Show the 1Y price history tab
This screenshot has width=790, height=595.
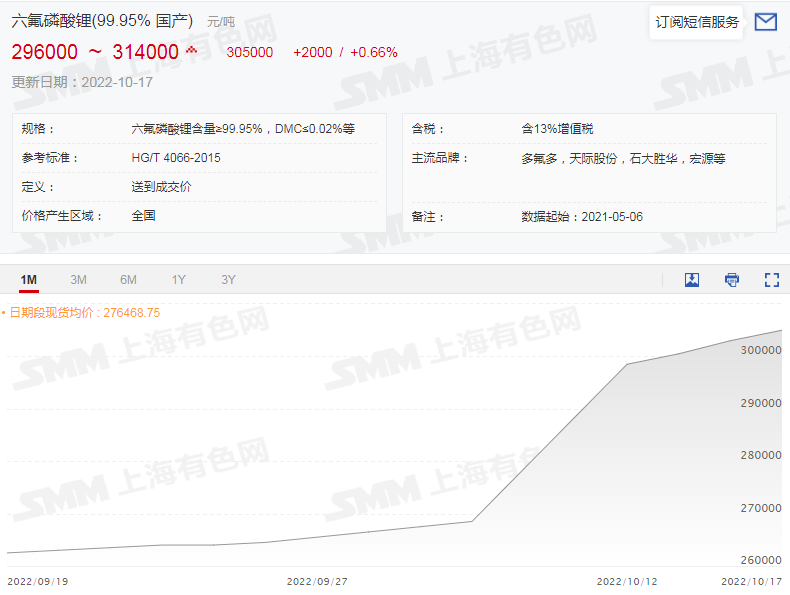[x=178, y=280]
